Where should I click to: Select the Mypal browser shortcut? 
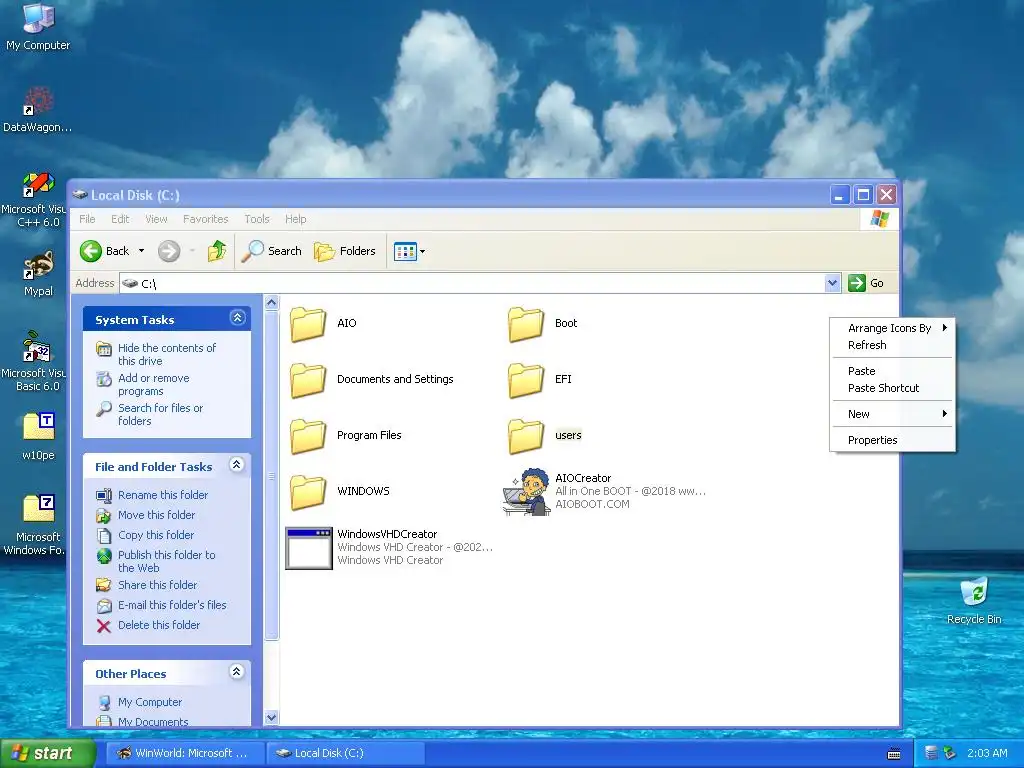click(38, 274)
